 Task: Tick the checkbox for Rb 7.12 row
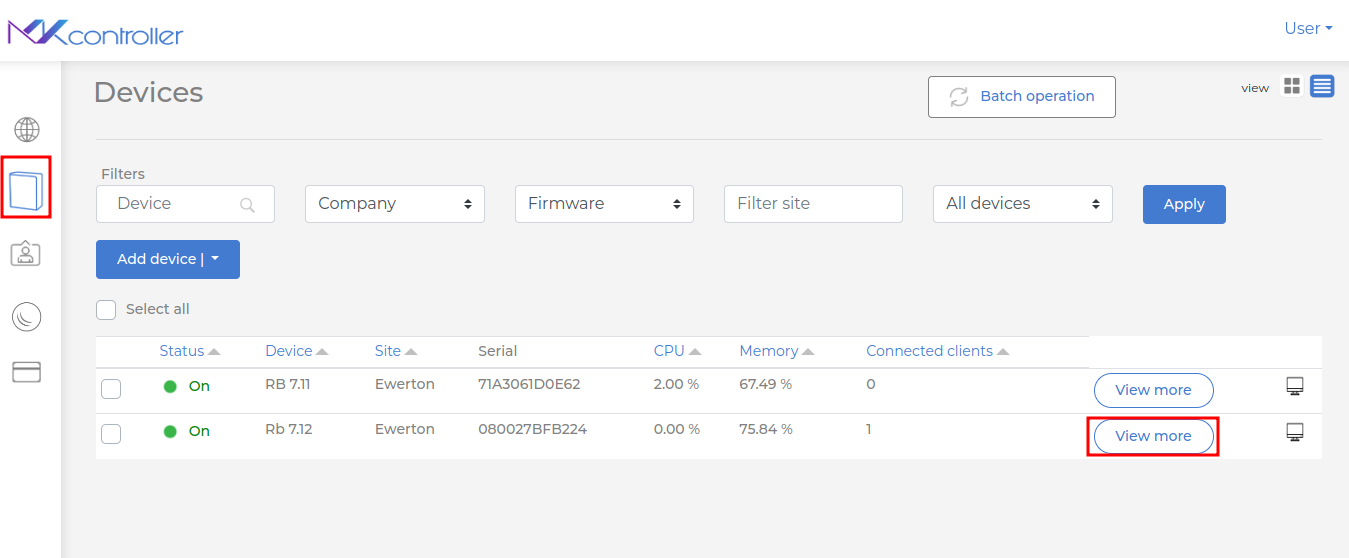[x=111, y=434]
